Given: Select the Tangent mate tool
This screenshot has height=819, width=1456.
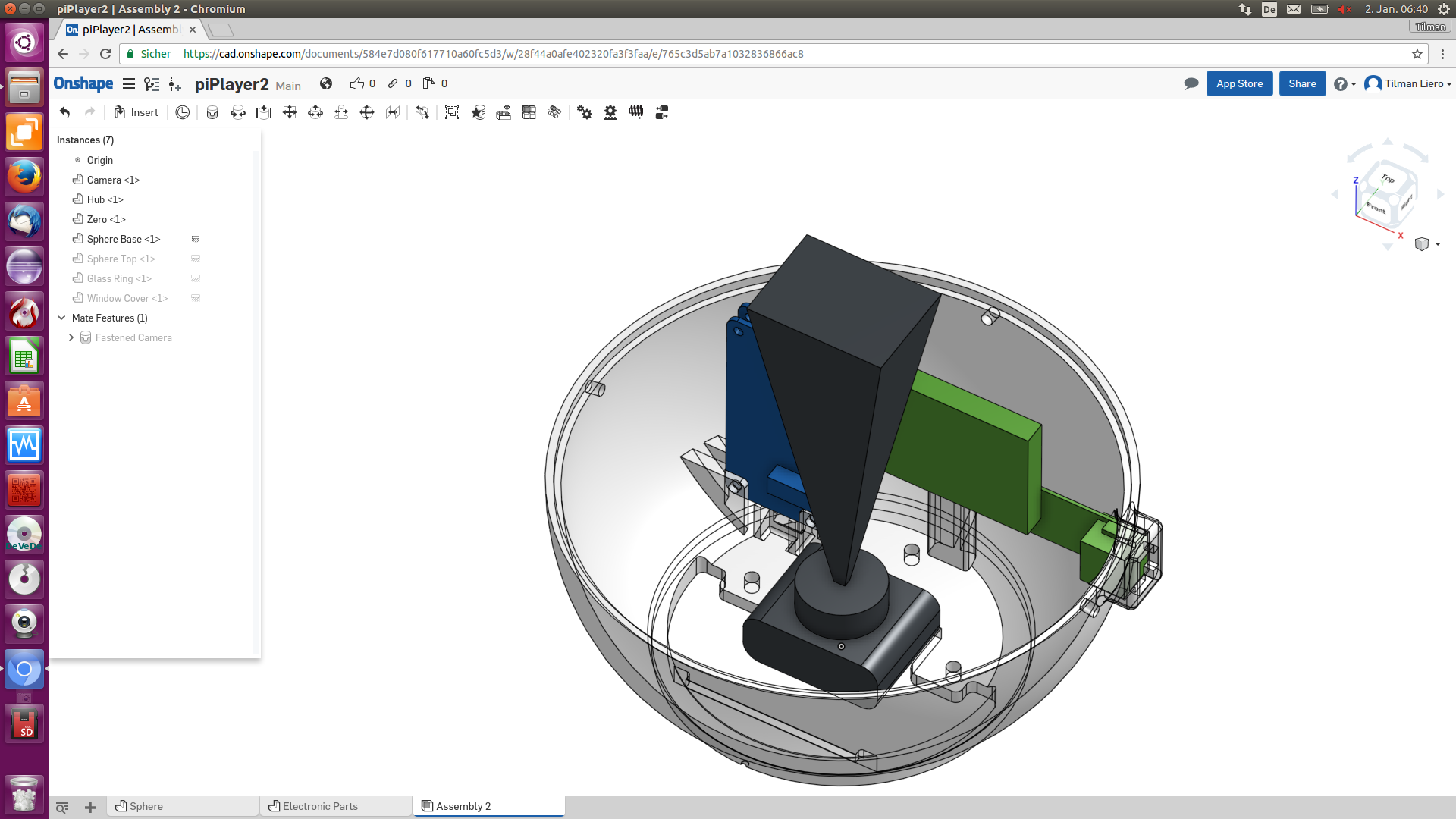Looking at the screenshot, I should pos(422,112).
